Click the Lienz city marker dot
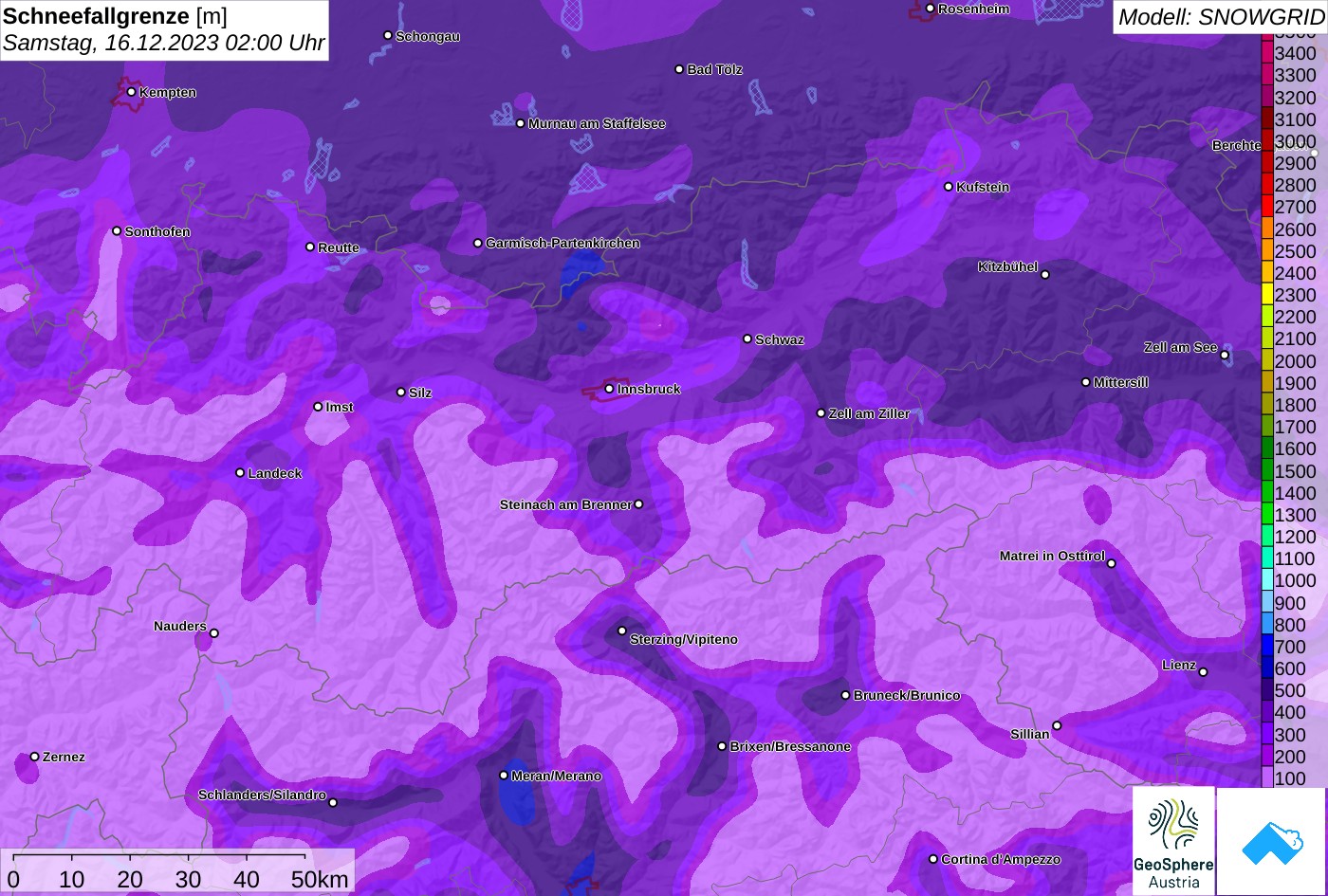Image resolution: width=1328 pixels, height=896 pixels. [1203, 672]
